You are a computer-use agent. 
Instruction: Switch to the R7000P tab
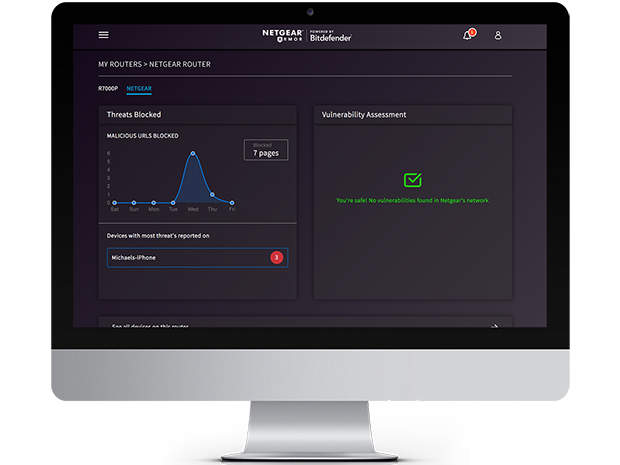pyautogui.click(x=108, y=89)
